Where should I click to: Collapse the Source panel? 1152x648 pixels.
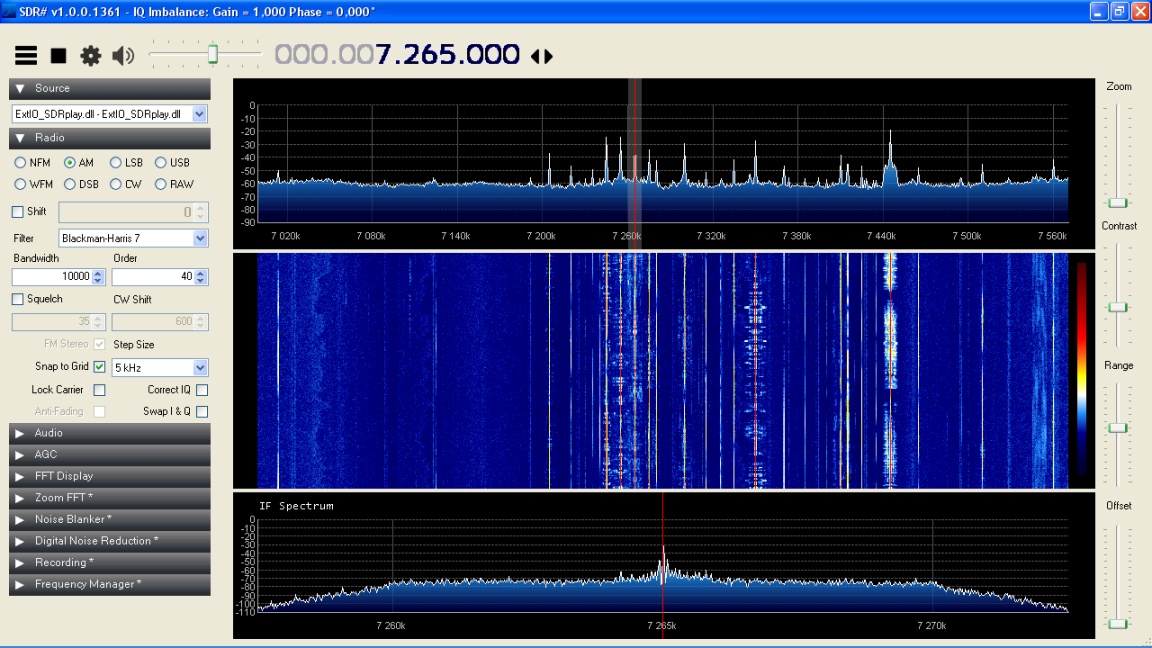click(109, 88)
